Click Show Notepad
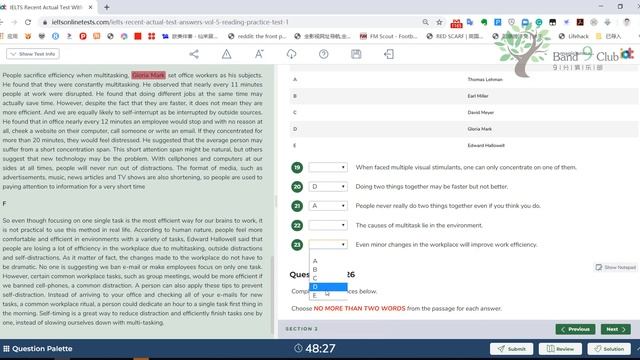Viewport: 640px width, 360px height. [x=616, y=267]
